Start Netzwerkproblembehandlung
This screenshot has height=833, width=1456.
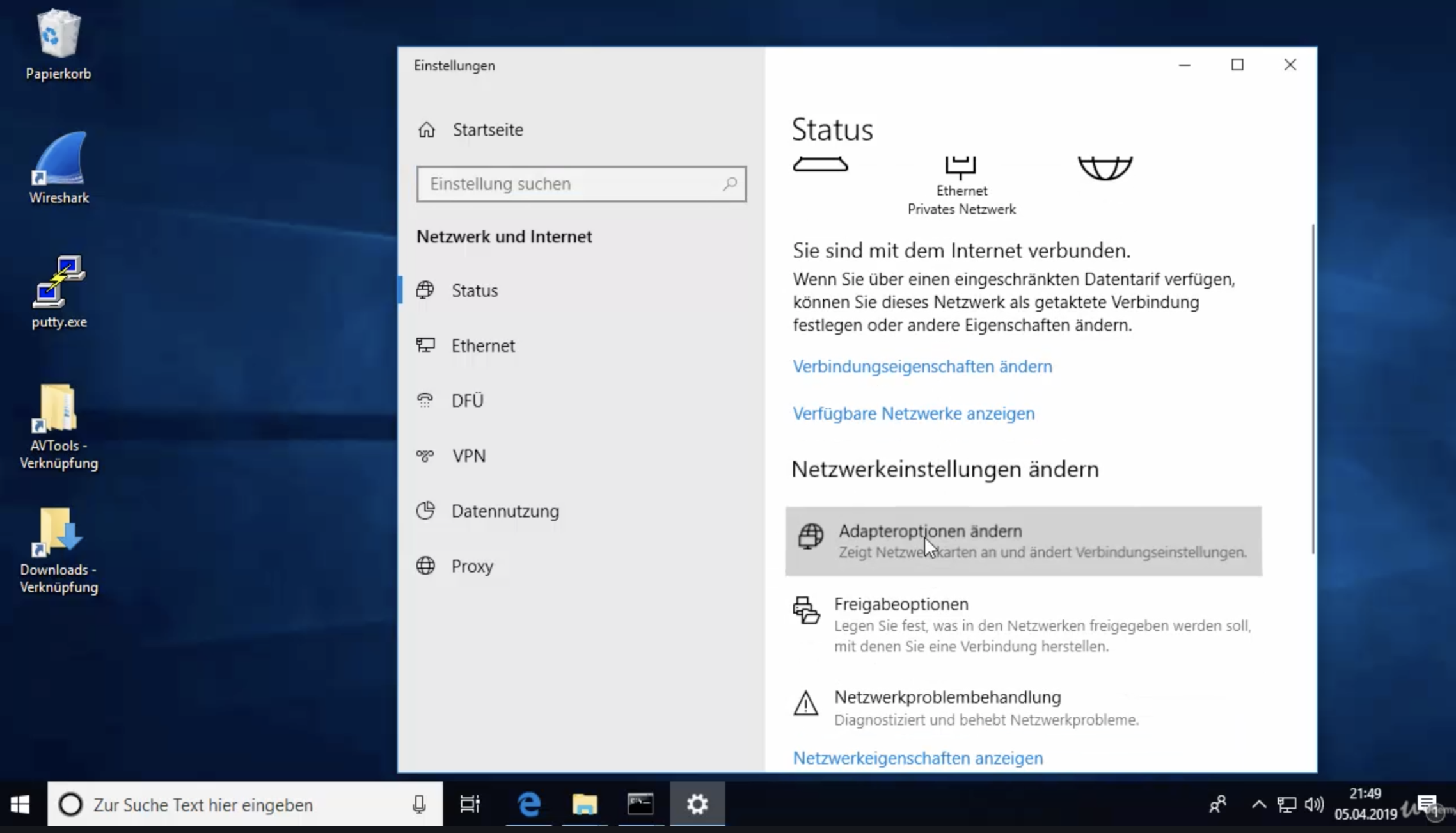click(x=1024, y=708)
